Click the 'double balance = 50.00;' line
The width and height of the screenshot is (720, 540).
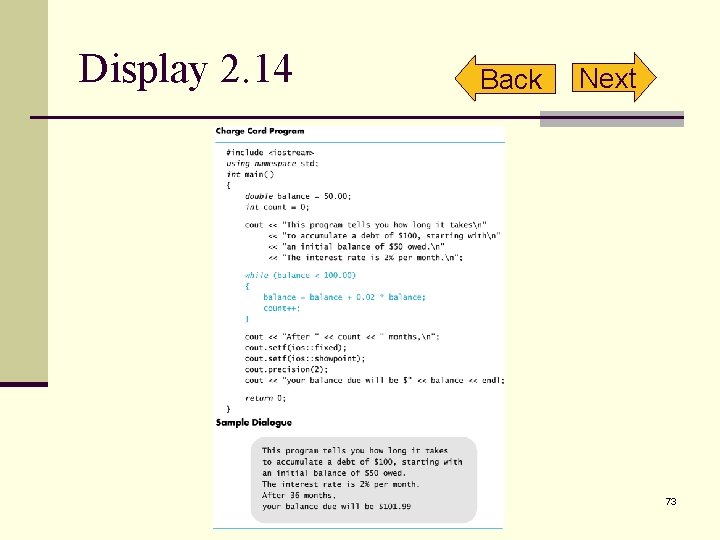coord(298,197)
